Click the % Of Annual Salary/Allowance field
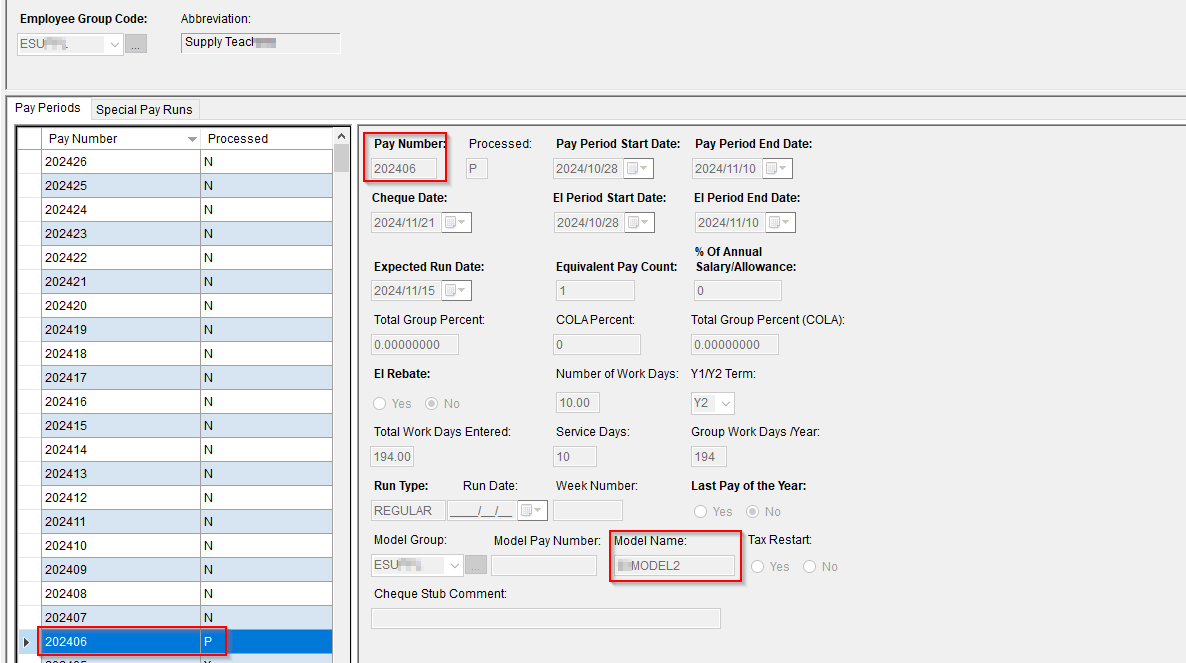 coord(737,291)
